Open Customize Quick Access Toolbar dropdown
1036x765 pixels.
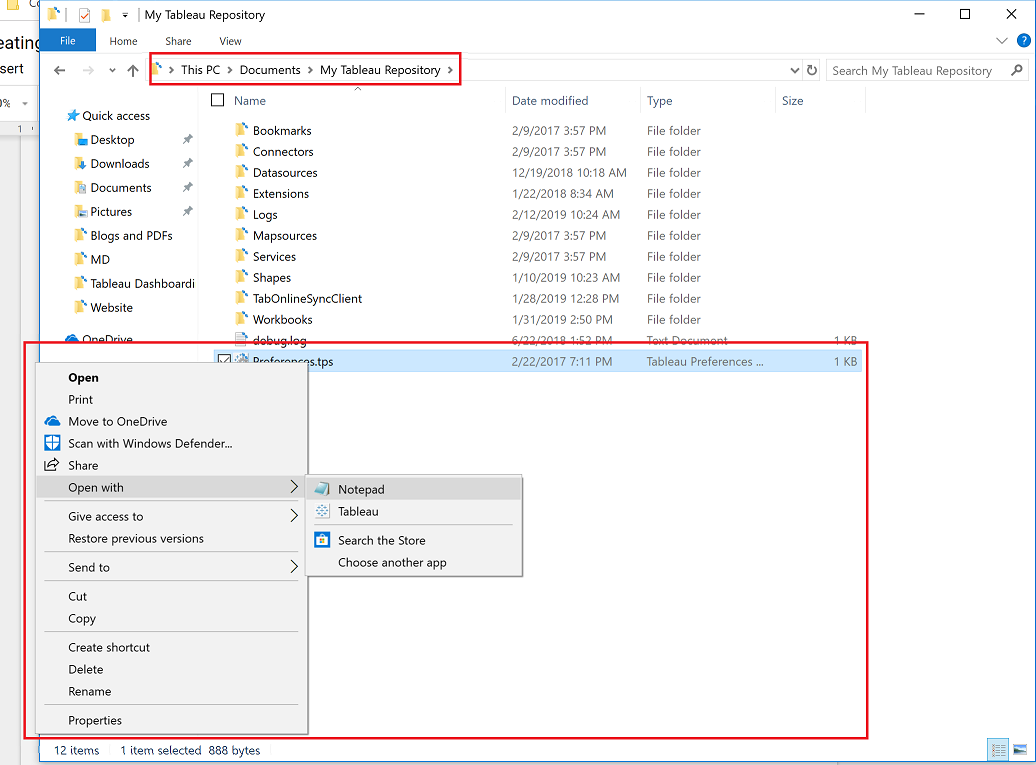click(x=125, y=15)
